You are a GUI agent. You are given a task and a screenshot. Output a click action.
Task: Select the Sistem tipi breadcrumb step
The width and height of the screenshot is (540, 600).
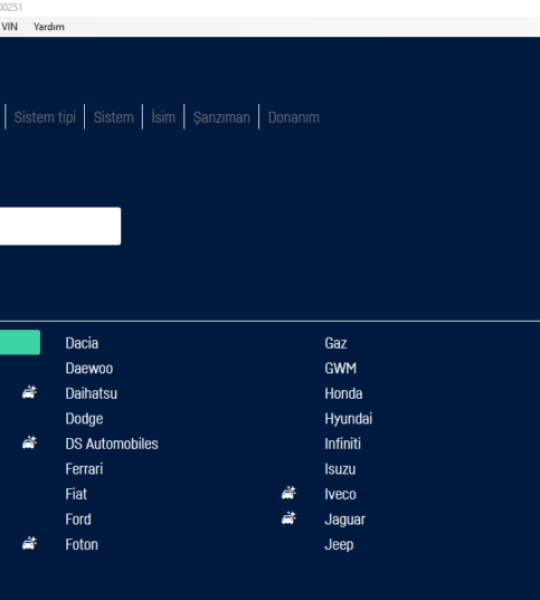point(45,117)
